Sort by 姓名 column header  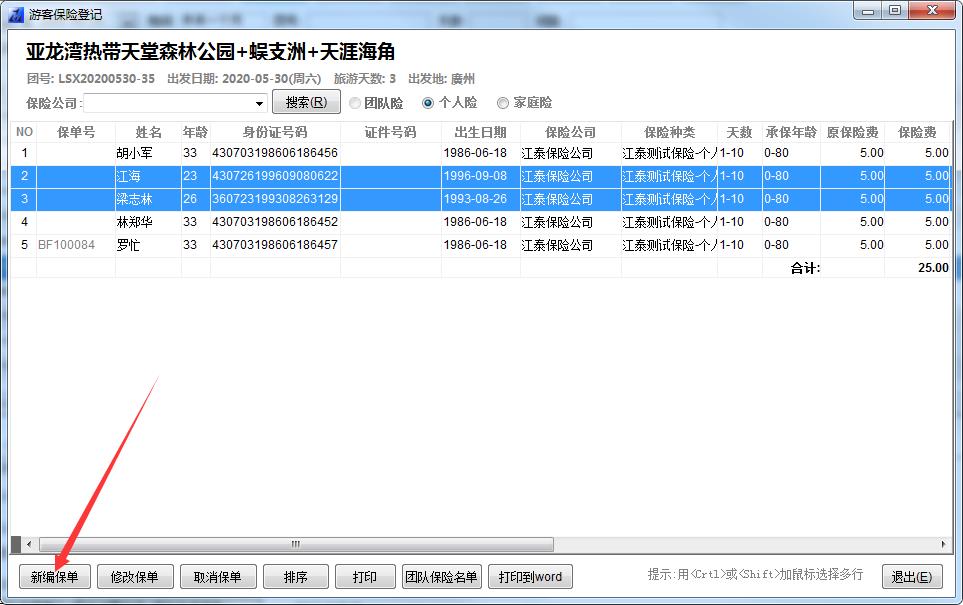(148, 132)
